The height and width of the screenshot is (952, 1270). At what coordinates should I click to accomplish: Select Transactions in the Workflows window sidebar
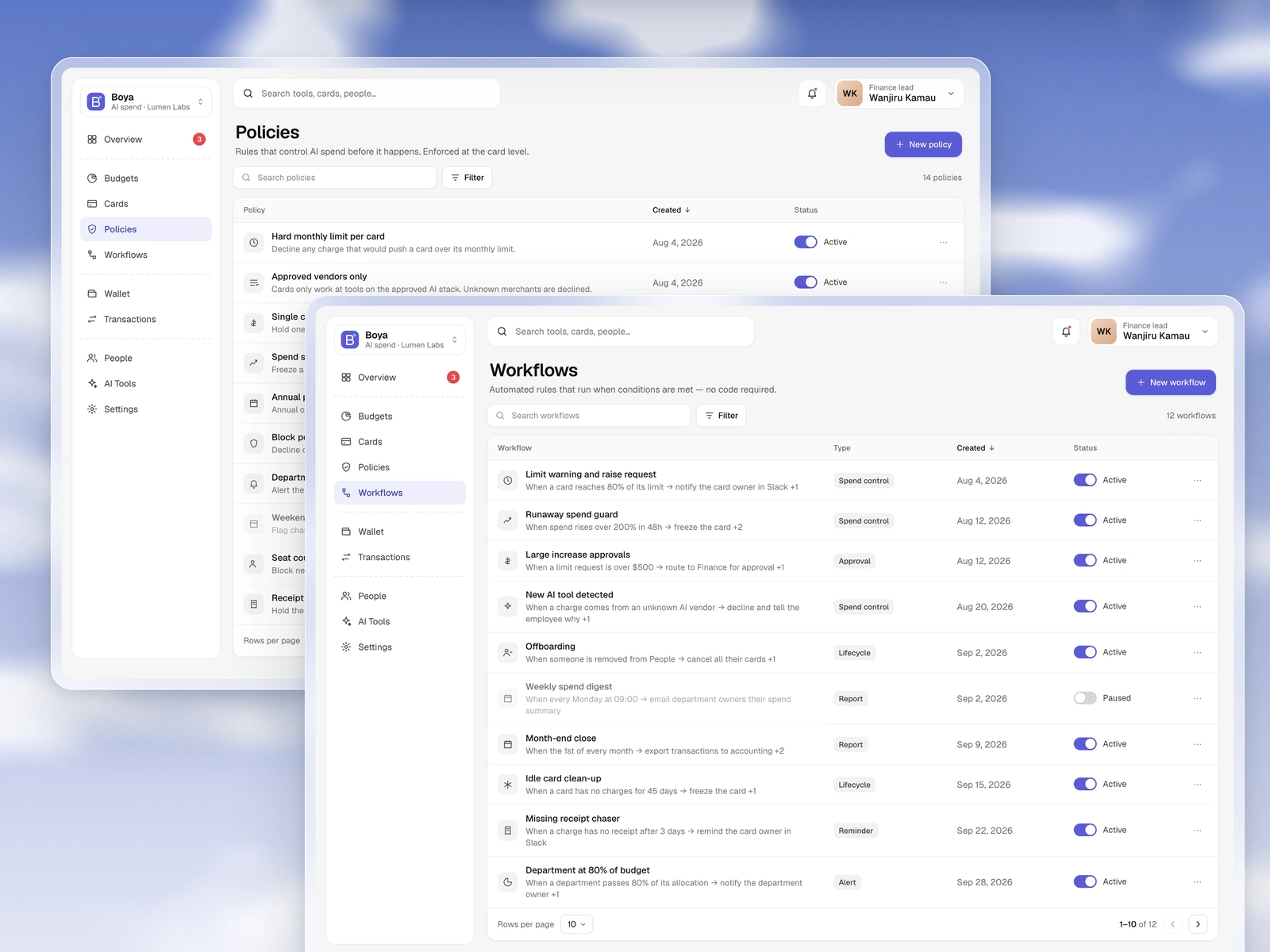(x=400, y=558)
